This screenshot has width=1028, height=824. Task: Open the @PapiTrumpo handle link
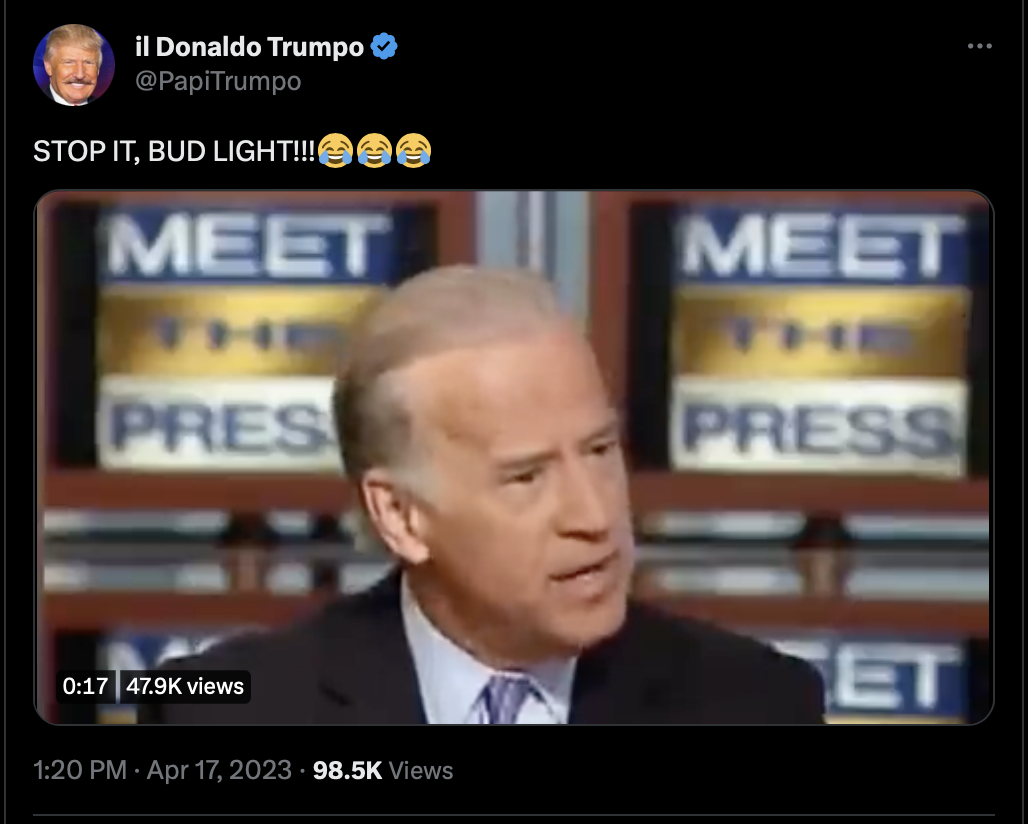pos(218,81)
